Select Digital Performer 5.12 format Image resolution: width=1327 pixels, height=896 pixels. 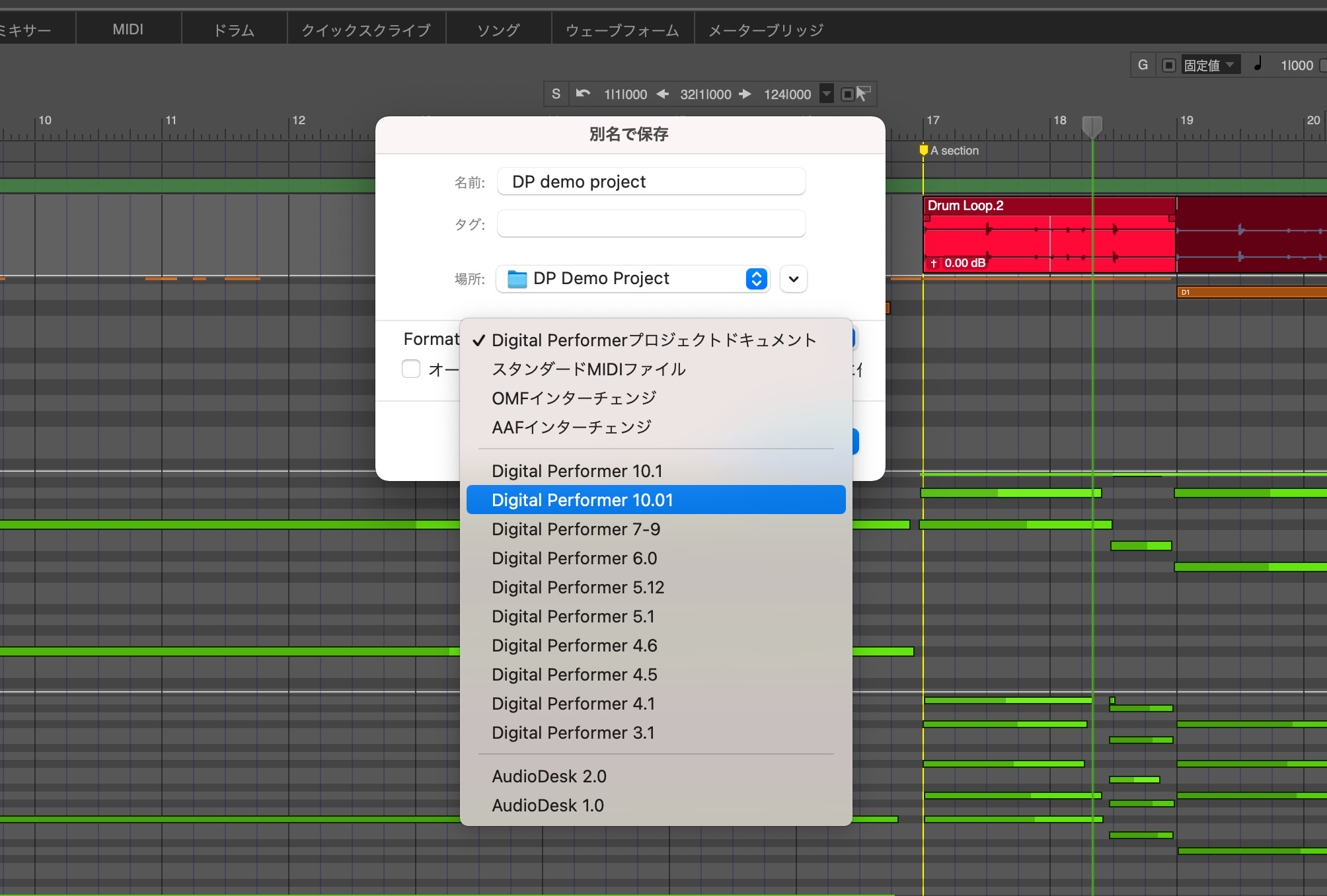pyautogui.click(x=656, y=587)
